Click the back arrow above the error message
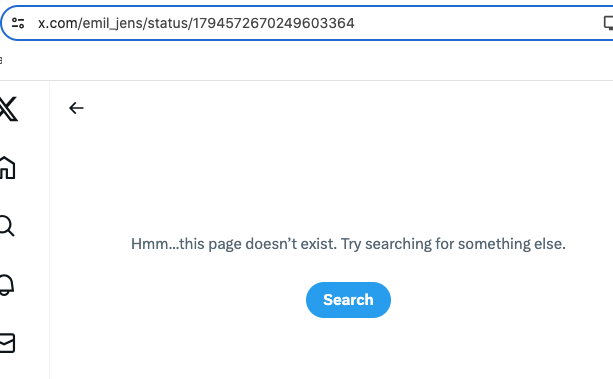 point(76,108)
